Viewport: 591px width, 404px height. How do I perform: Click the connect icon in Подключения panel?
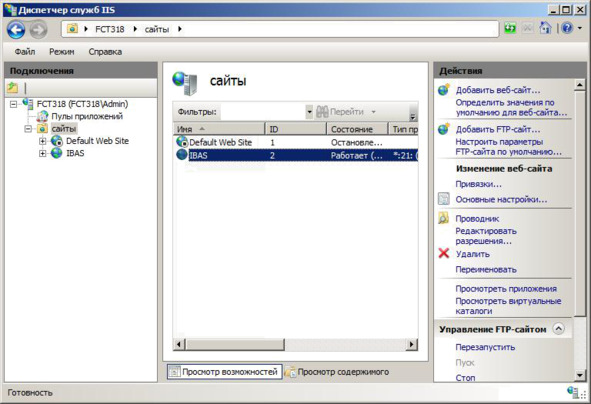(x=12, y=88)
